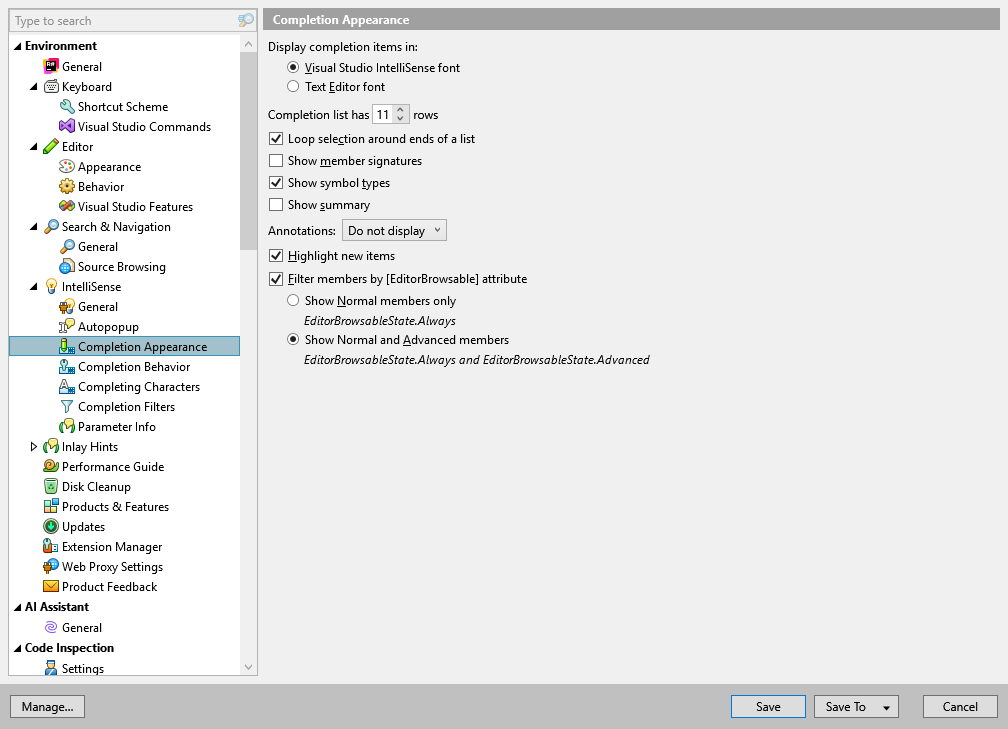Expand the Inlay Hints node

pyautogui.click(x=33, y=446)
